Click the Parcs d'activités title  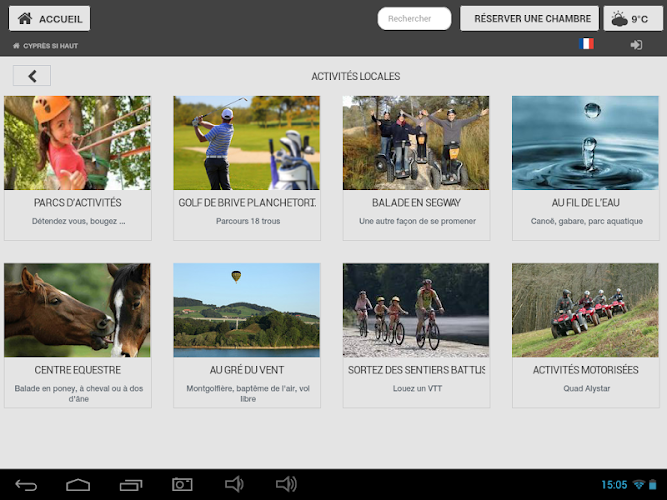click(x=77, y=203)
